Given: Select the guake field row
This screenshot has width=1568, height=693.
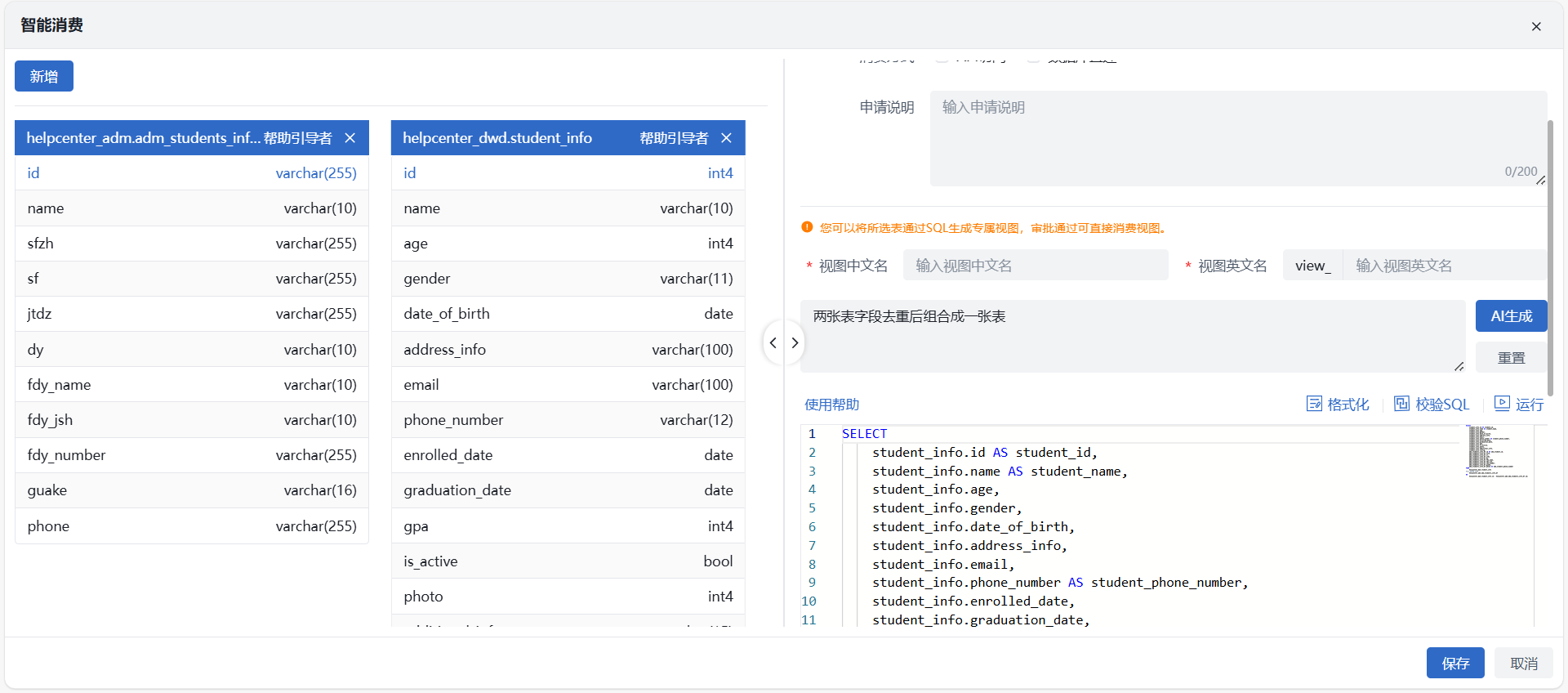Looking at the screenshot, I should pos(192,490).
